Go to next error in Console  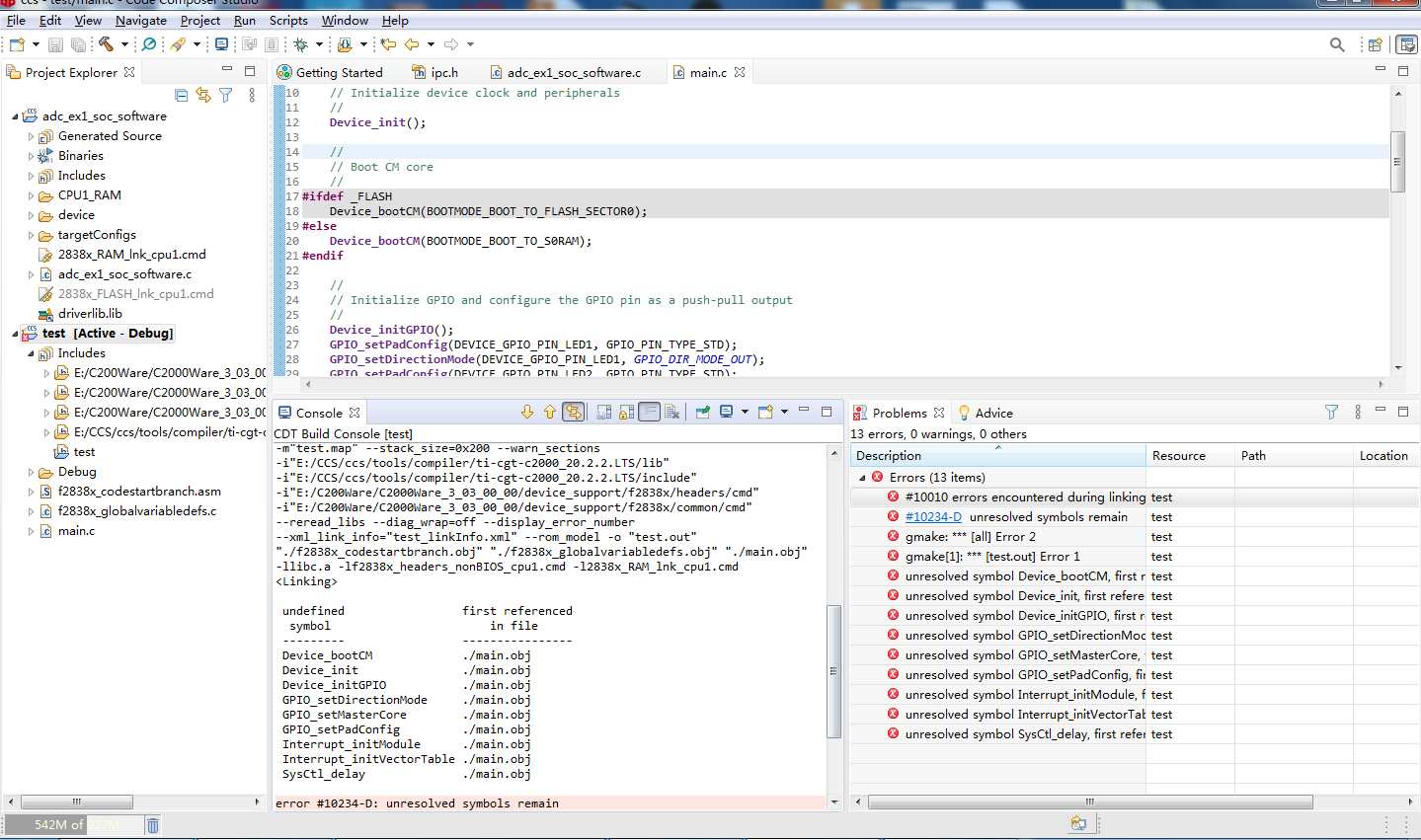coord(527,413)
